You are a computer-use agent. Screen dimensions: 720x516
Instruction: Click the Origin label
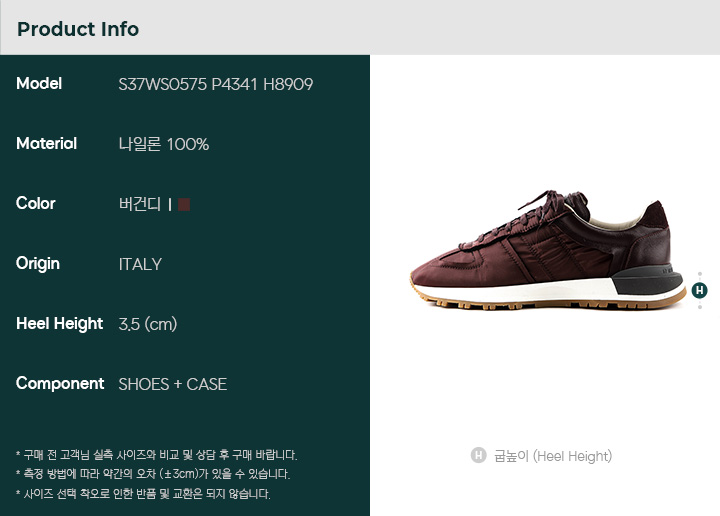(x=38, y=264)
